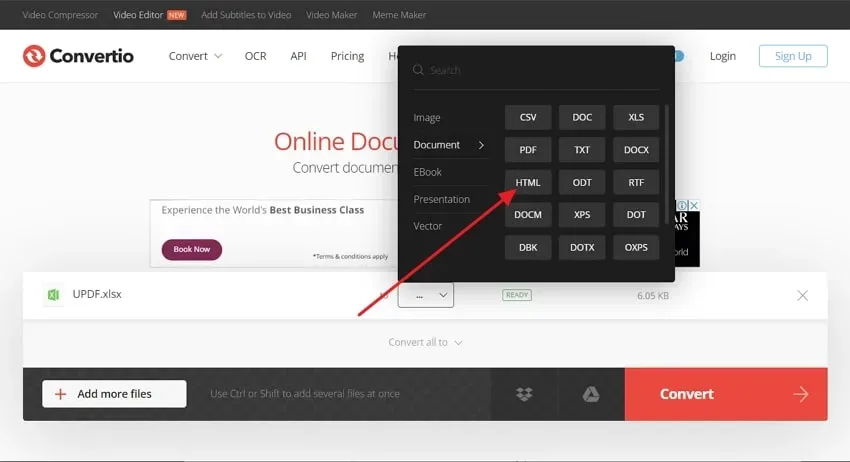The image size is (850, 462).
Task: Choose PDF as output format
Action: coord(528,150)
